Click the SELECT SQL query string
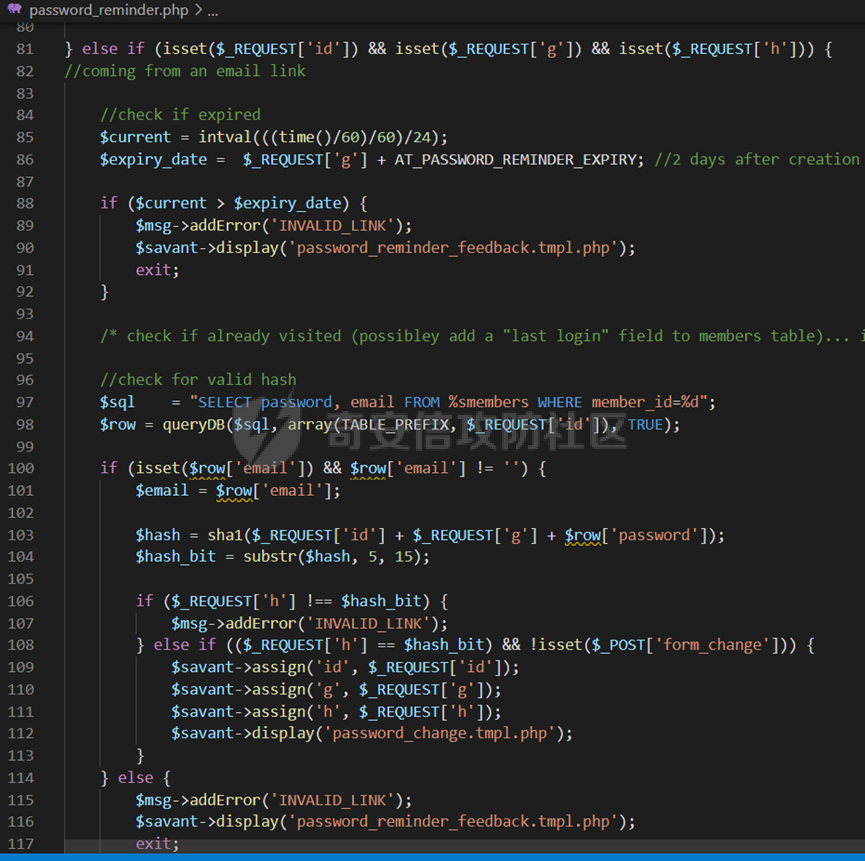The image size is (865, 861). coord(452,402)
